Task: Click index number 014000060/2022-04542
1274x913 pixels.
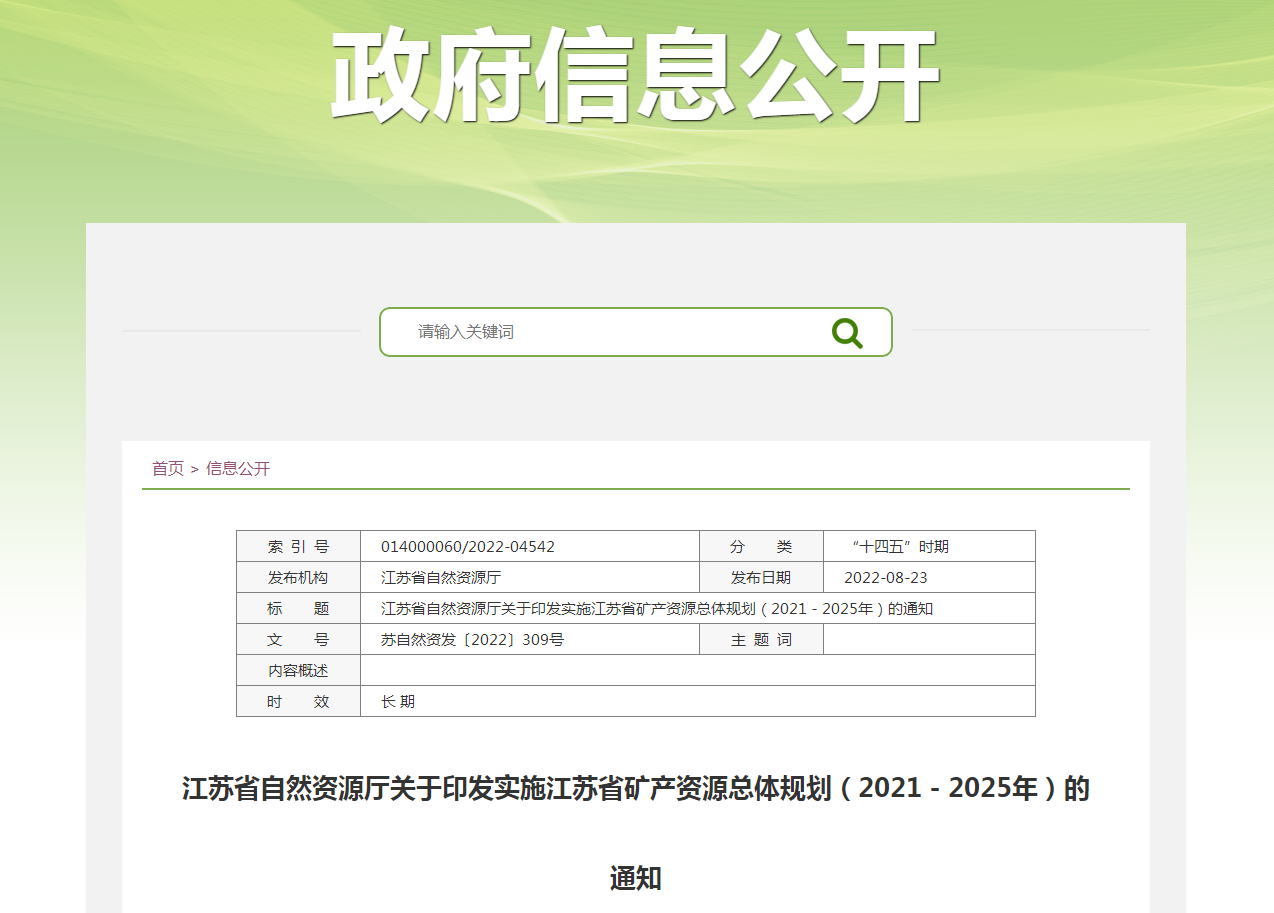Action: [x=468, y=547]
